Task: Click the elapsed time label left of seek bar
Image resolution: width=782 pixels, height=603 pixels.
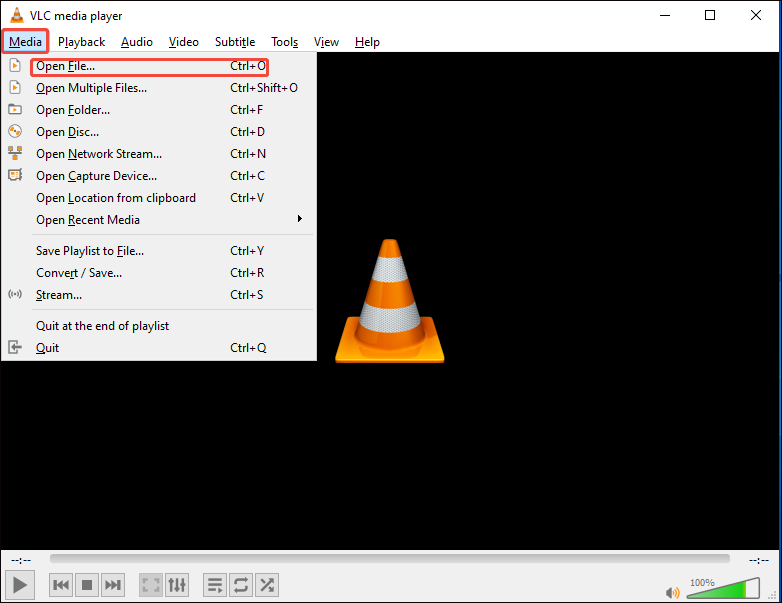Action: tap(21, 560)
